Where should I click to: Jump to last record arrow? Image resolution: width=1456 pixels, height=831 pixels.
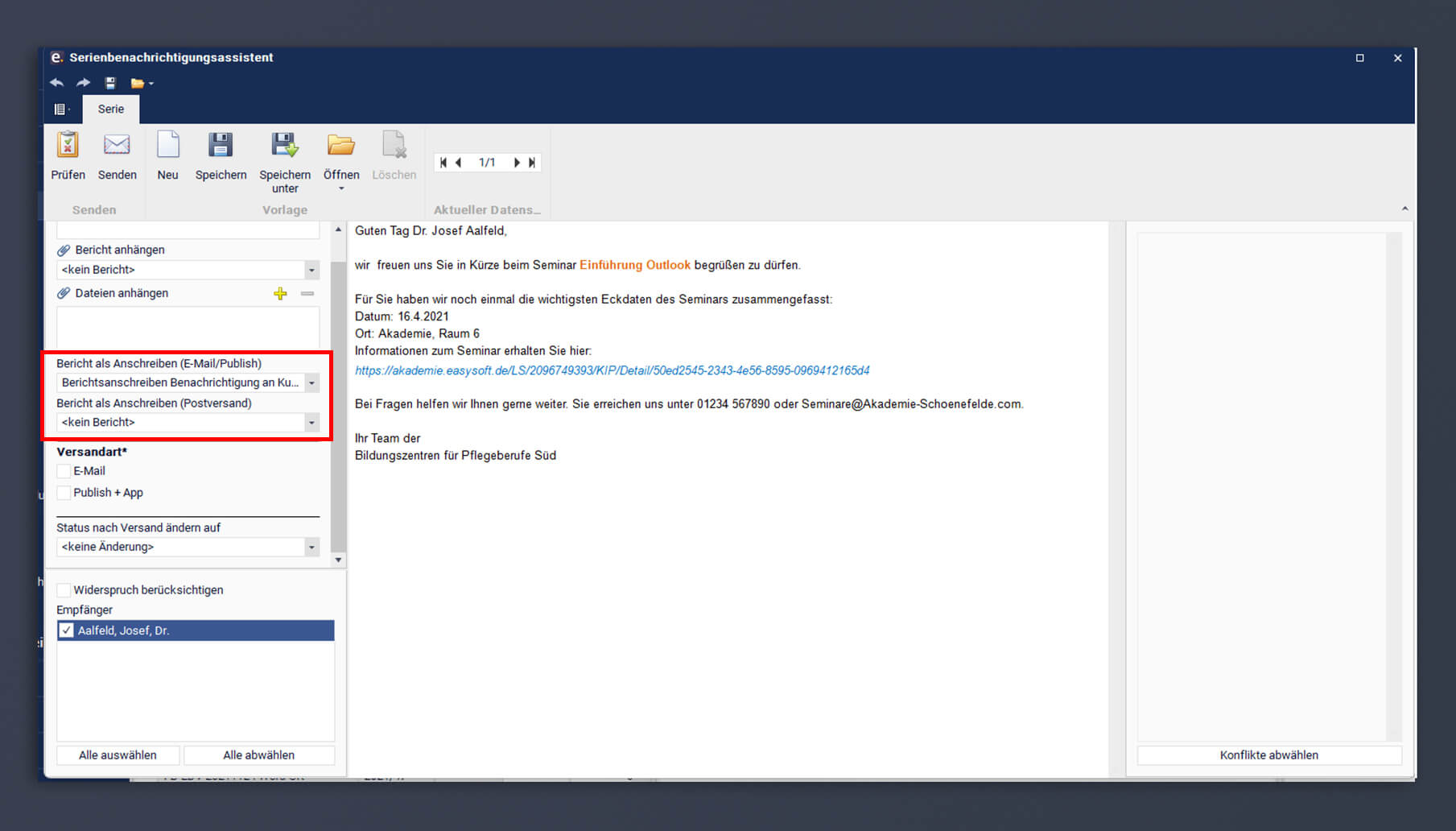click(531, 163)
